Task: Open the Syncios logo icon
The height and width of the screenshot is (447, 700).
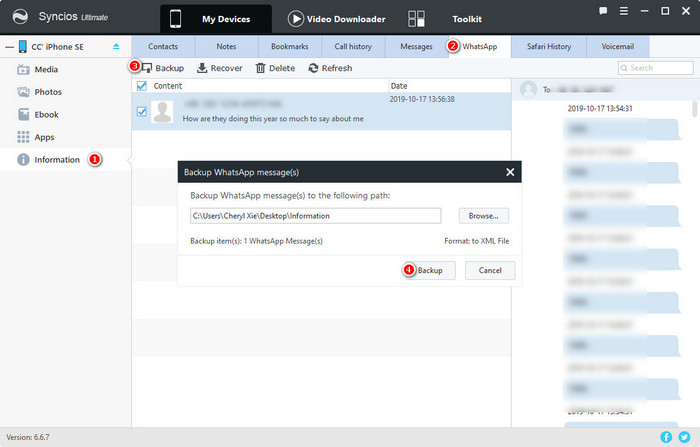Action: tap(20, 17)
